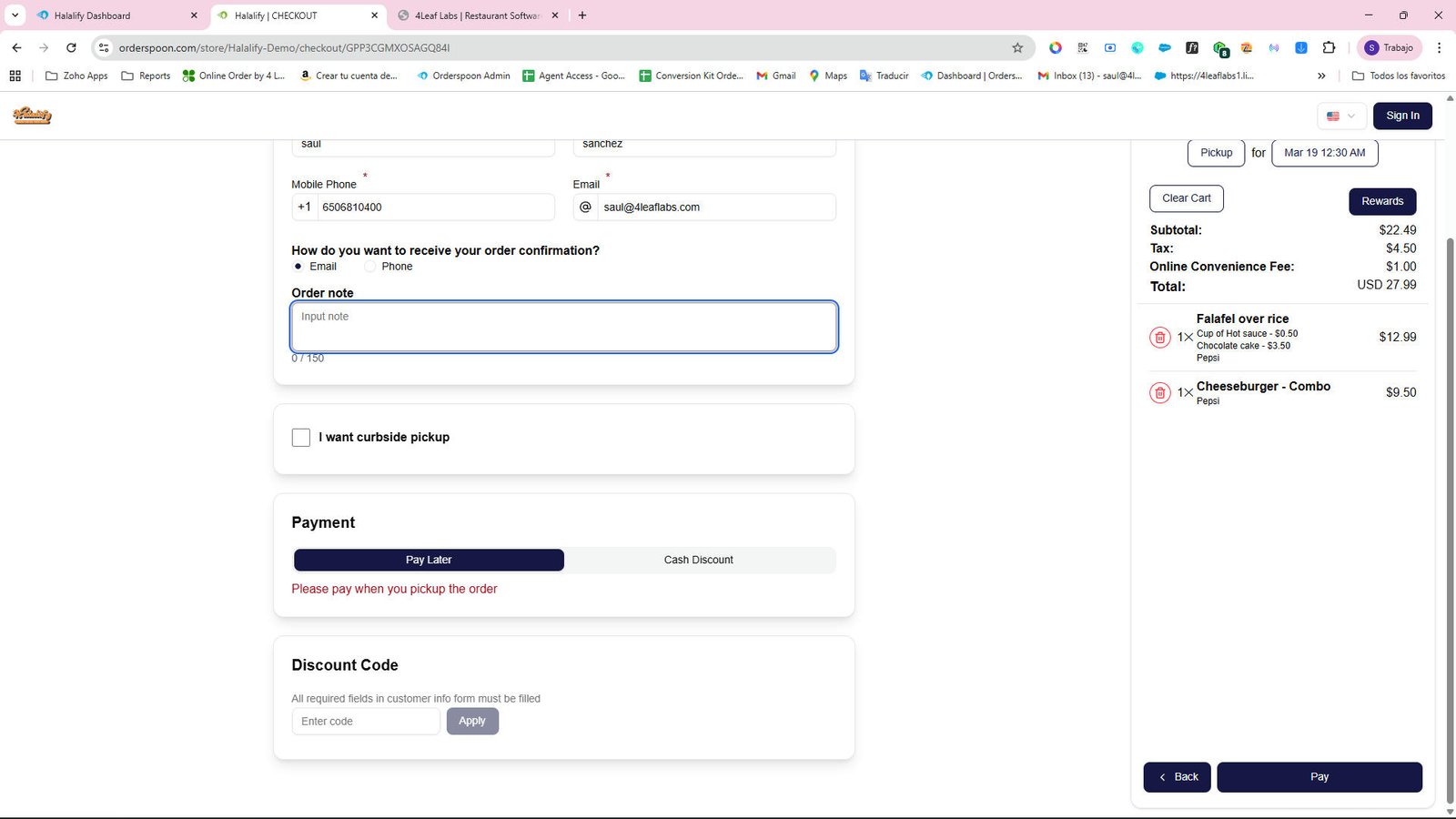Focus the Enter code discount field
This screenshot has height=819, width=1456.
pyautogui.click(x=366, y=722)
